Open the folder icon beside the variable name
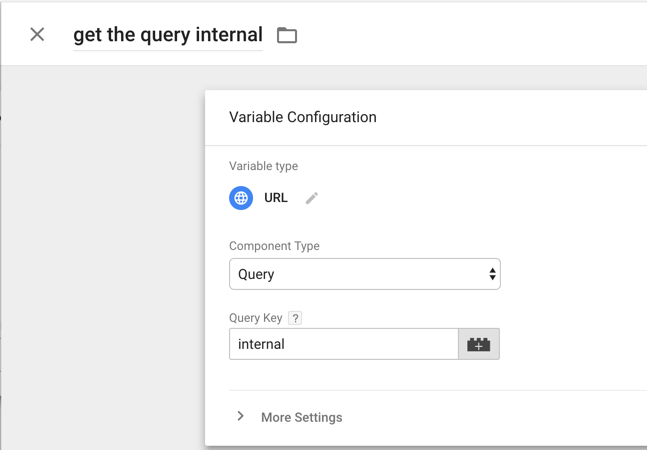647x450 pixels. (287, 35)
